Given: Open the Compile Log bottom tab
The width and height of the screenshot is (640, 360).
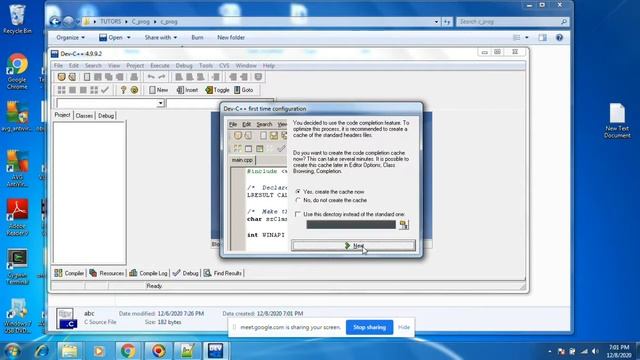Looking at the screenshot, I should [149, 273].
